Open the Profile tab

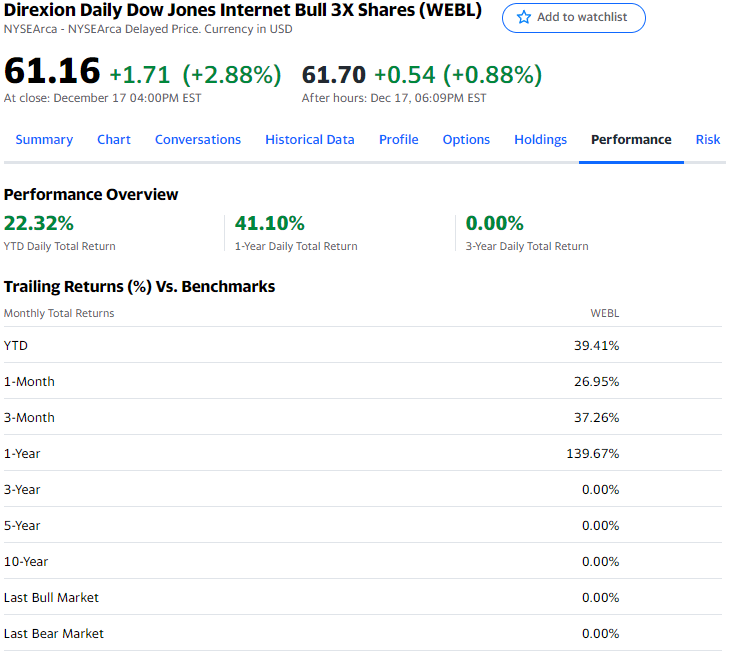(399, 140)
